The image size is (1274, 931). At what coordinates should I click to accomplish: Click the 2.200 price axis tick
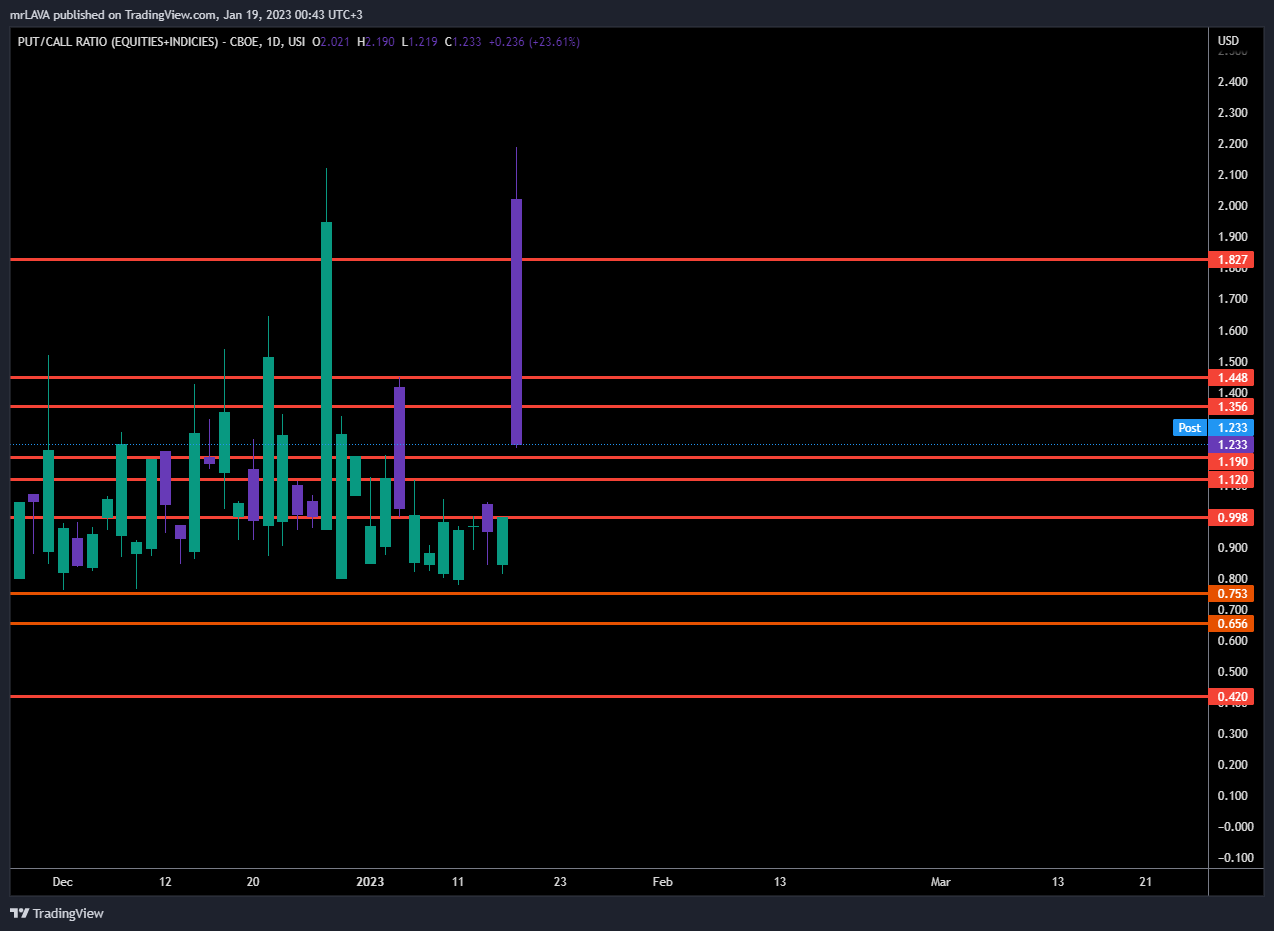pyautogui.click(x=1233, y=144)
